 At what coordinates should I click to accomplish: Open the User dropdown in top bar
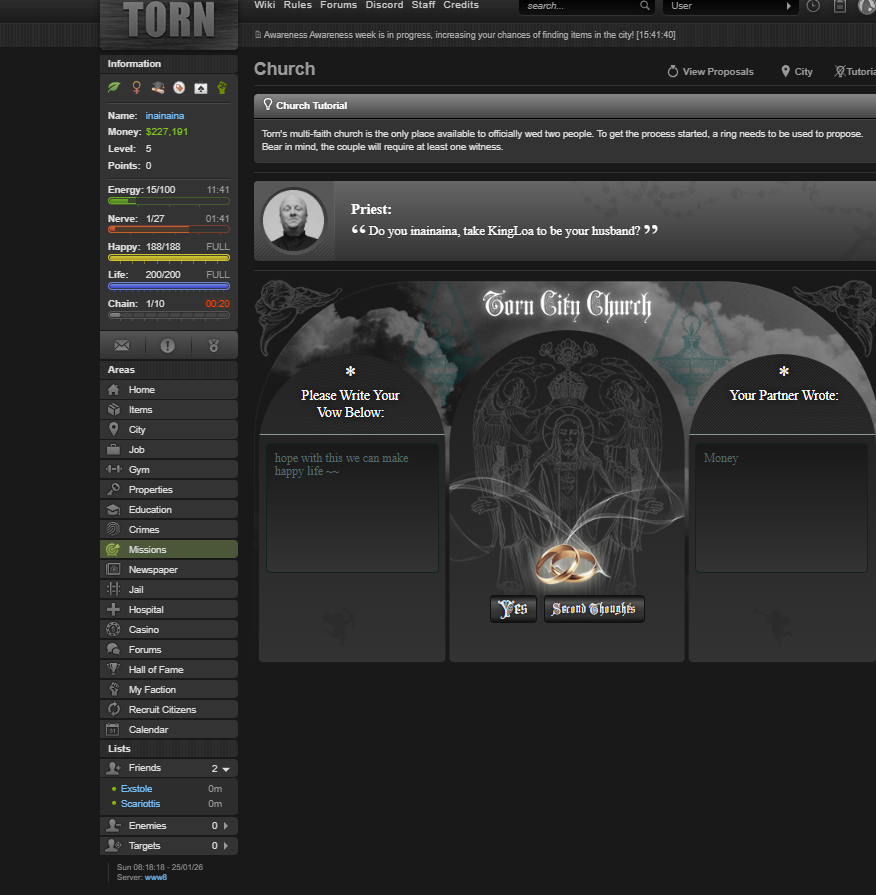coord(730,6)
